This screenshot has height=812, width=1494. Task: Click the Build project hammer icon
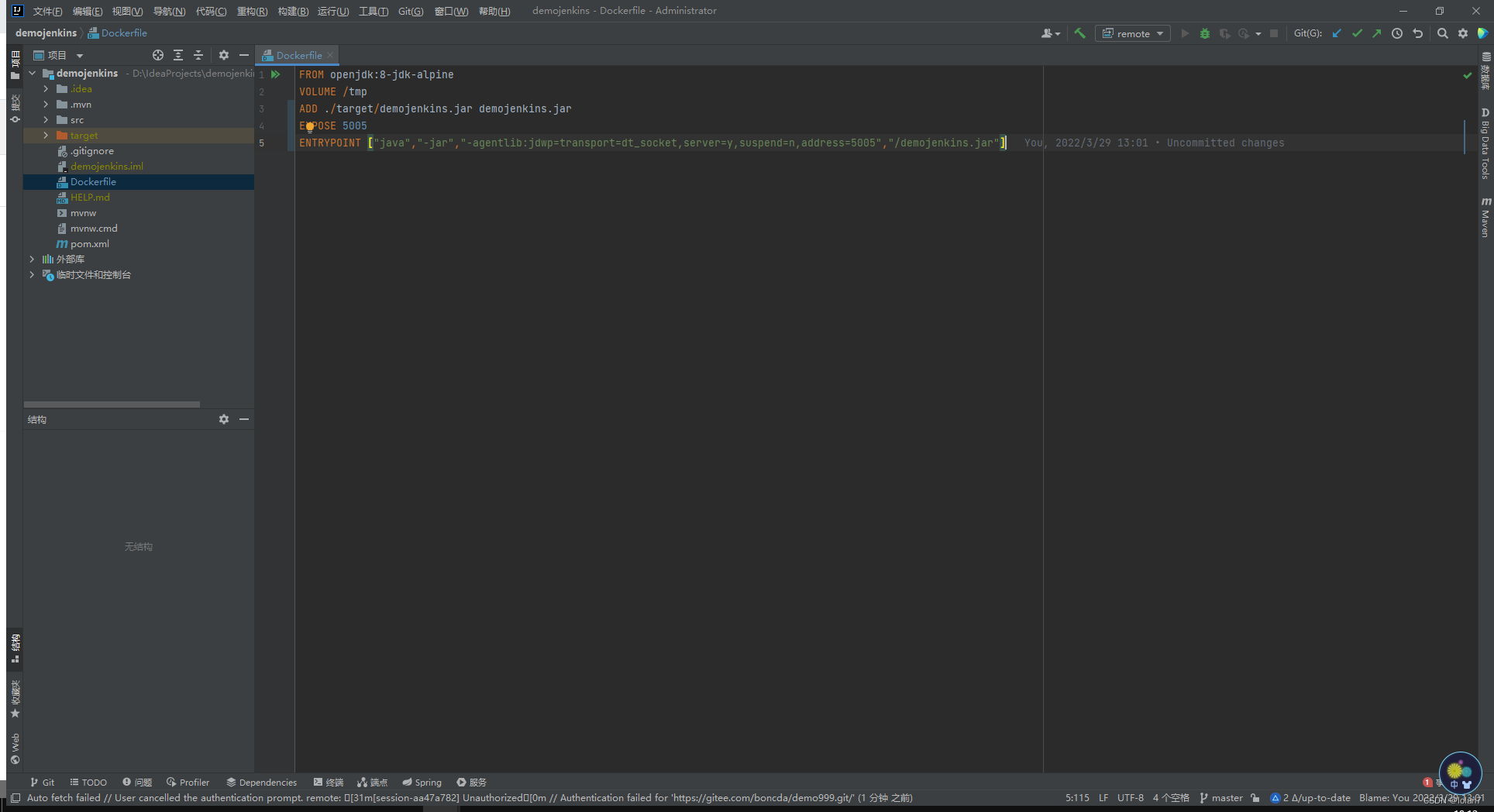coord(1079,33)
